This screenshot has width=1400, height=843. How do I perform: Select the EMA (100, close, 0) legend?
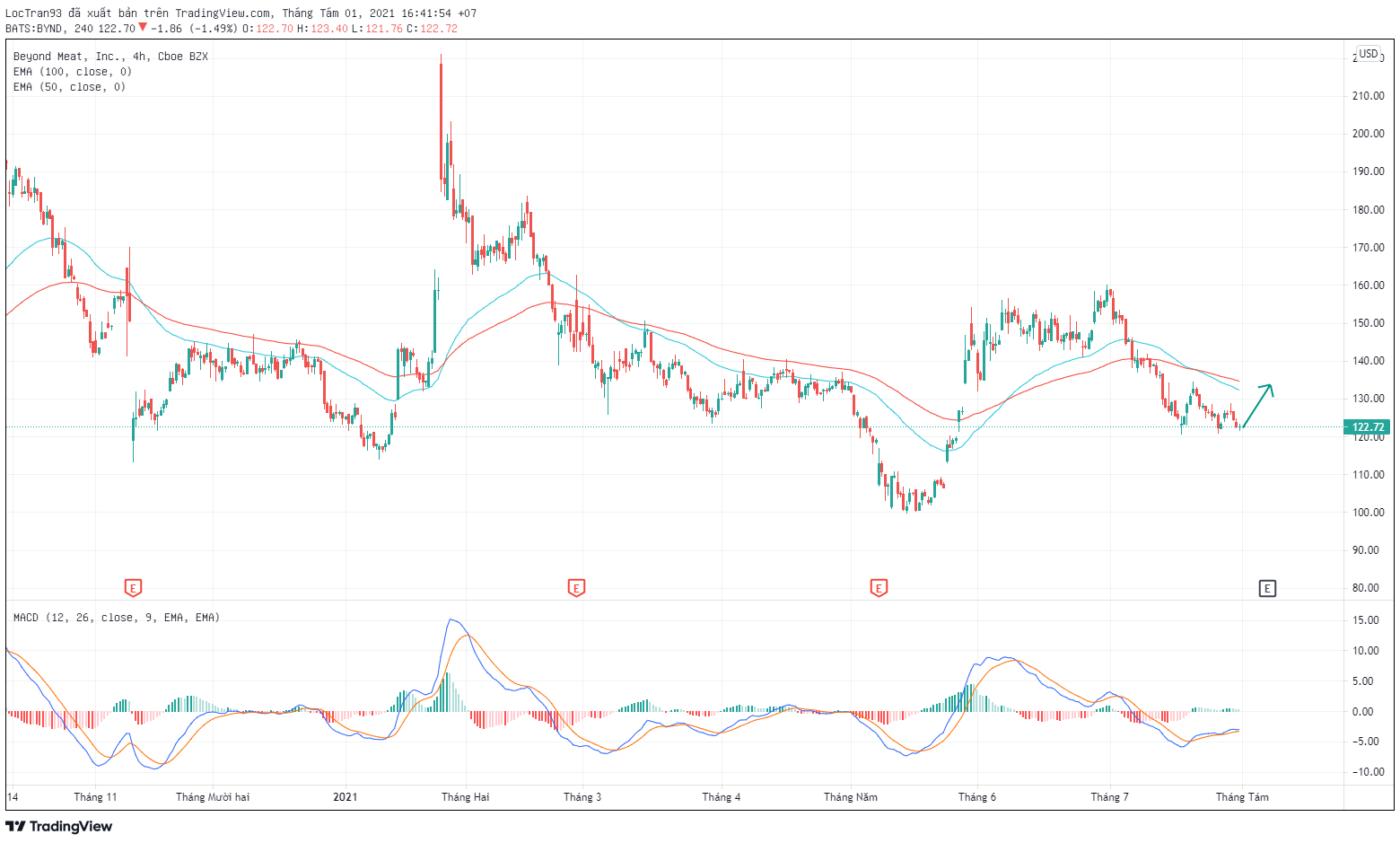click(x=73, y=72)
